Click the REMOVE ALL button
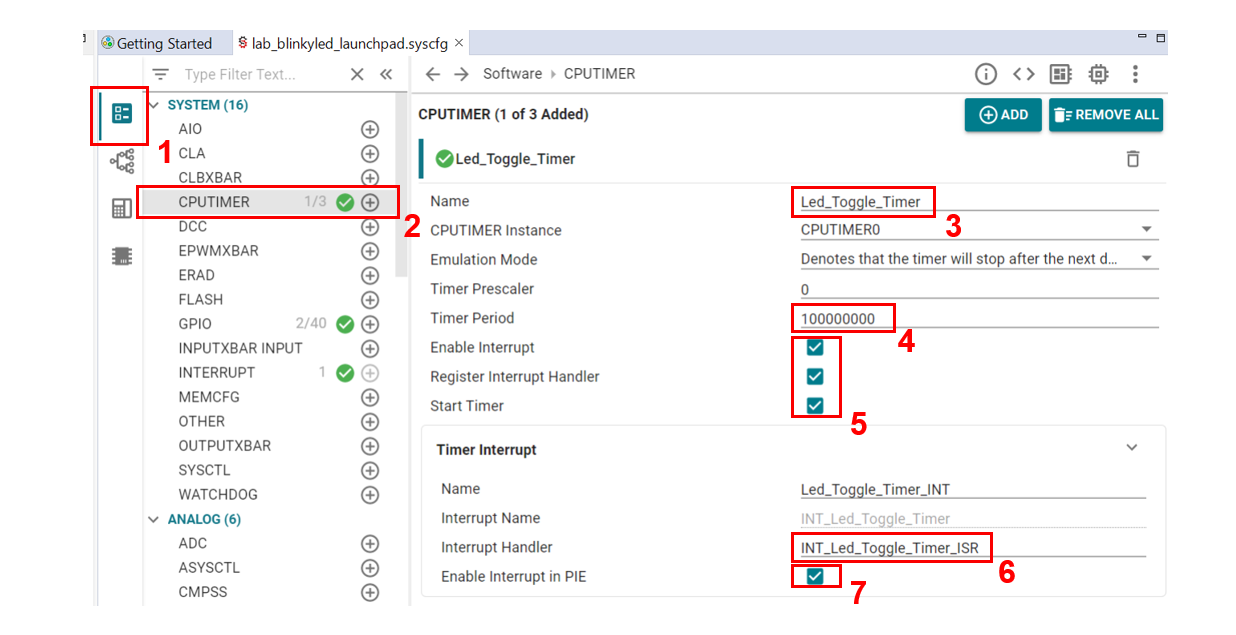 point(1105,115)
